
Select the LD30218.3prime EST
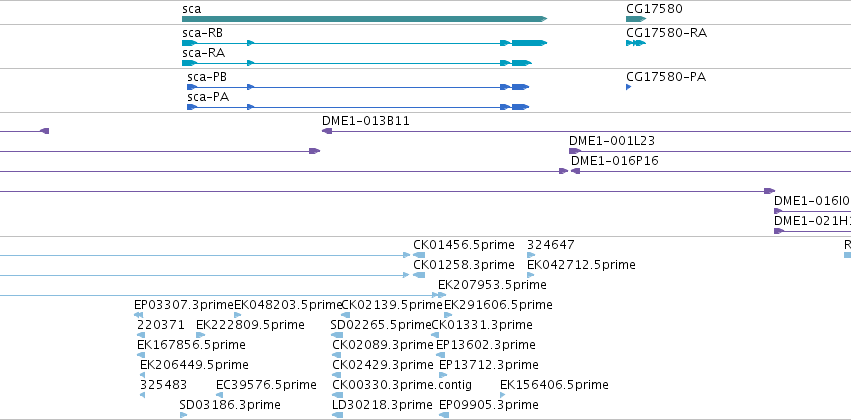[x=338, y=415]
